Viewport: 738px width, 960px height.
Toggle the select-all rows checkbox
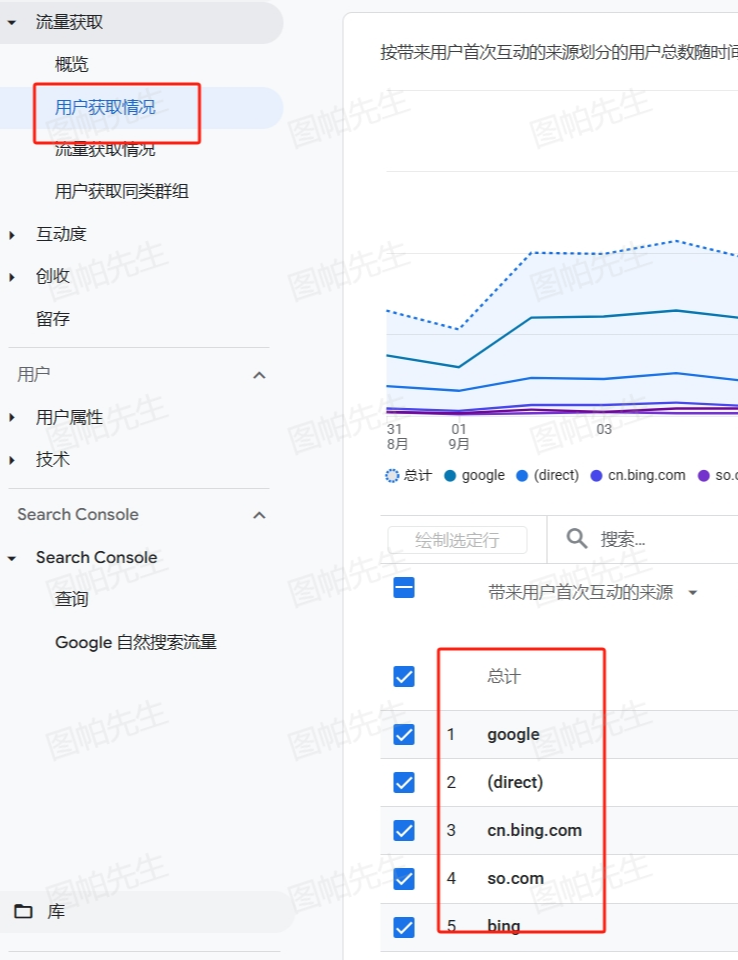click(x=404, y=588)
